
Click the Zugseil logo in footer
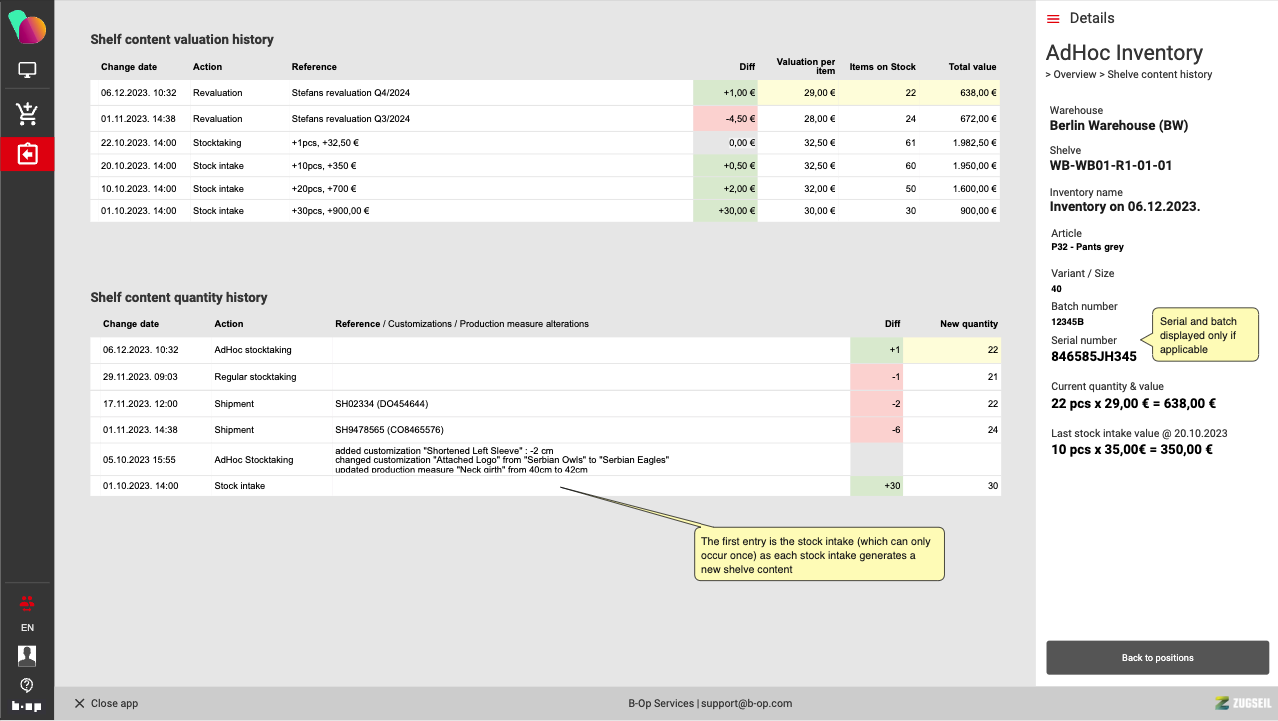pyautogui.click(x=1241, y=703)
